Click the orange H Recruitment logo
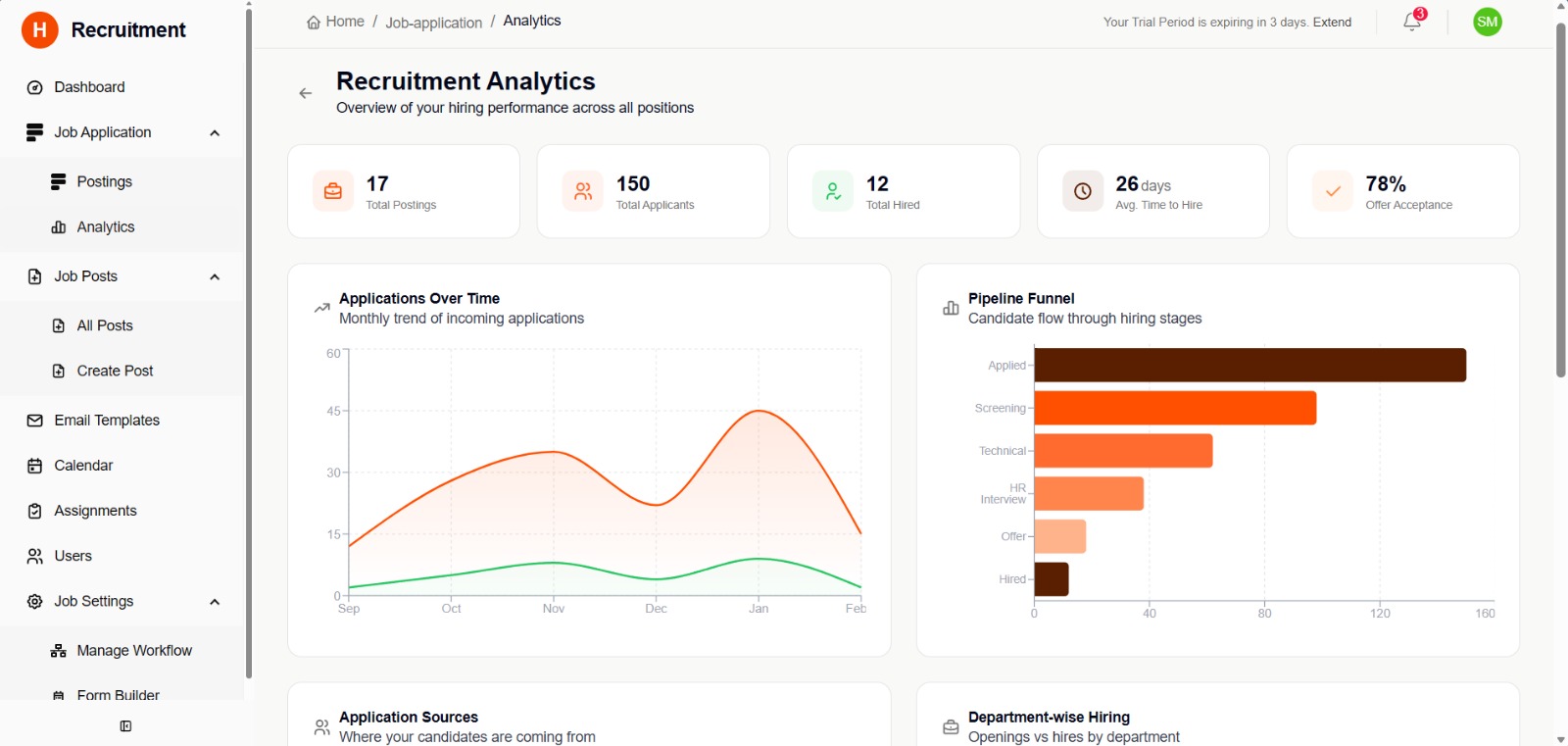Viewport: 1568px width, 746px height. (40, 30)
